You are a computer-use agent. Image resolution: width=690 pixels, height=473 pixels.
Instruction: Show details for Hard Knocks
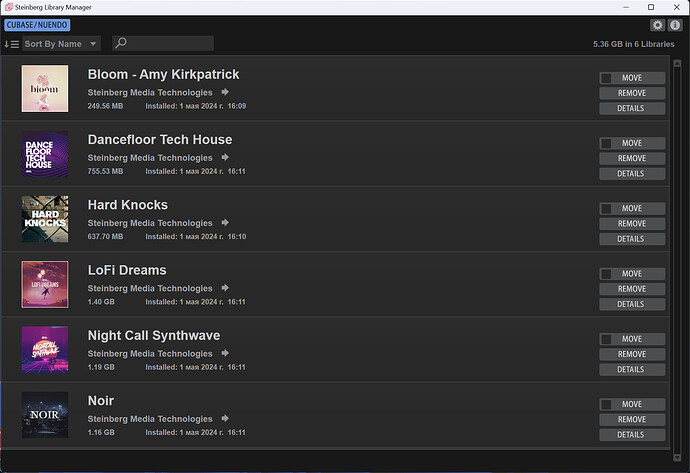tap(632, 239)
